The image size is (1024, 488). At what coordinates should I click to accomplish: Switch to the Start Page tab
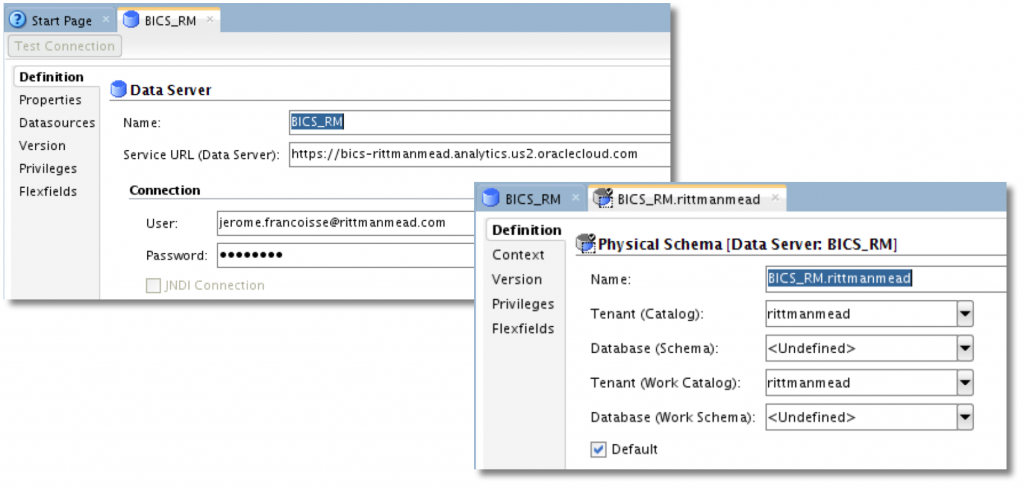(x=61, y=21)
